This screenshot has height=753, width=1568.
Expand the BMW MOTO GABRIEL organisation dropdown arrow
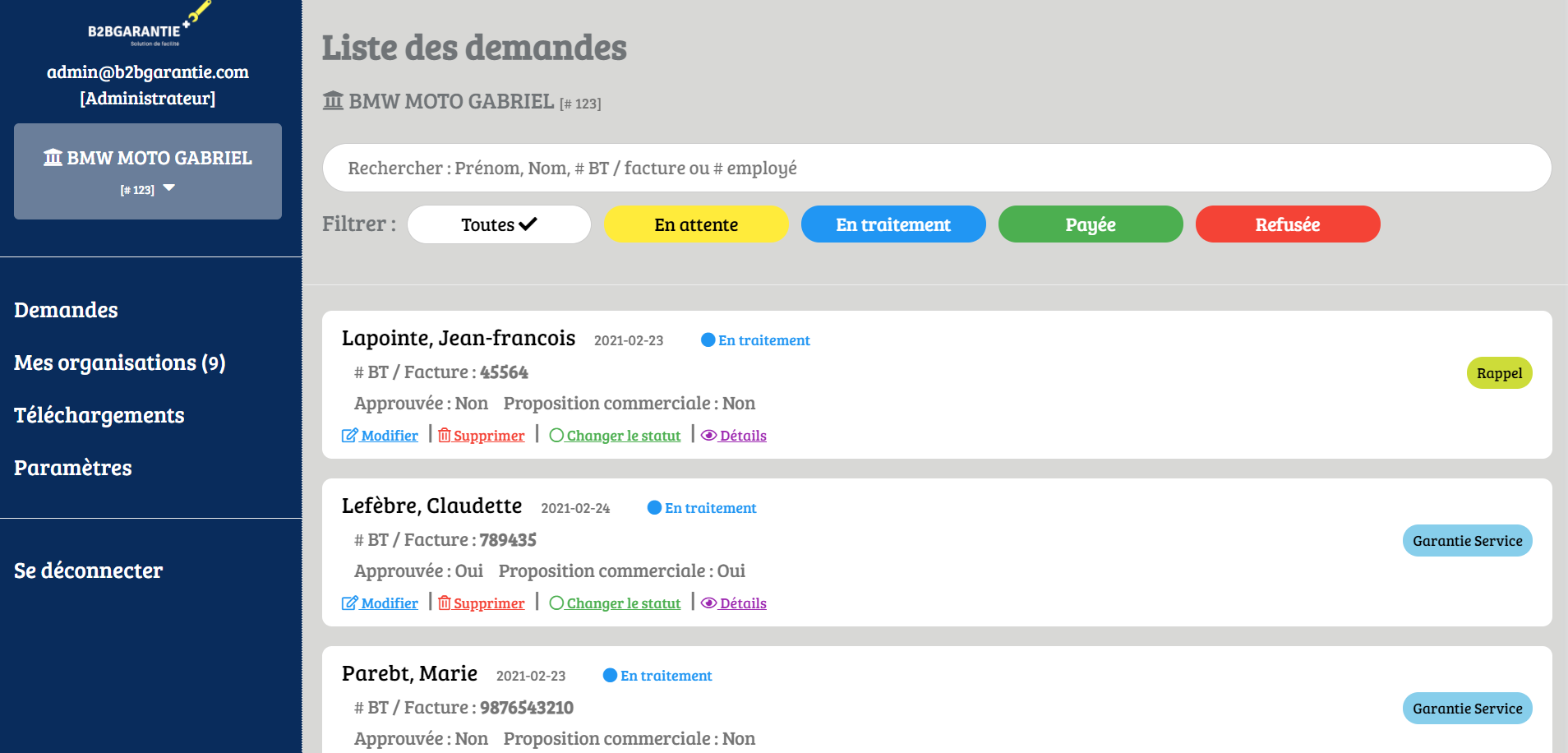click(169, 188)
